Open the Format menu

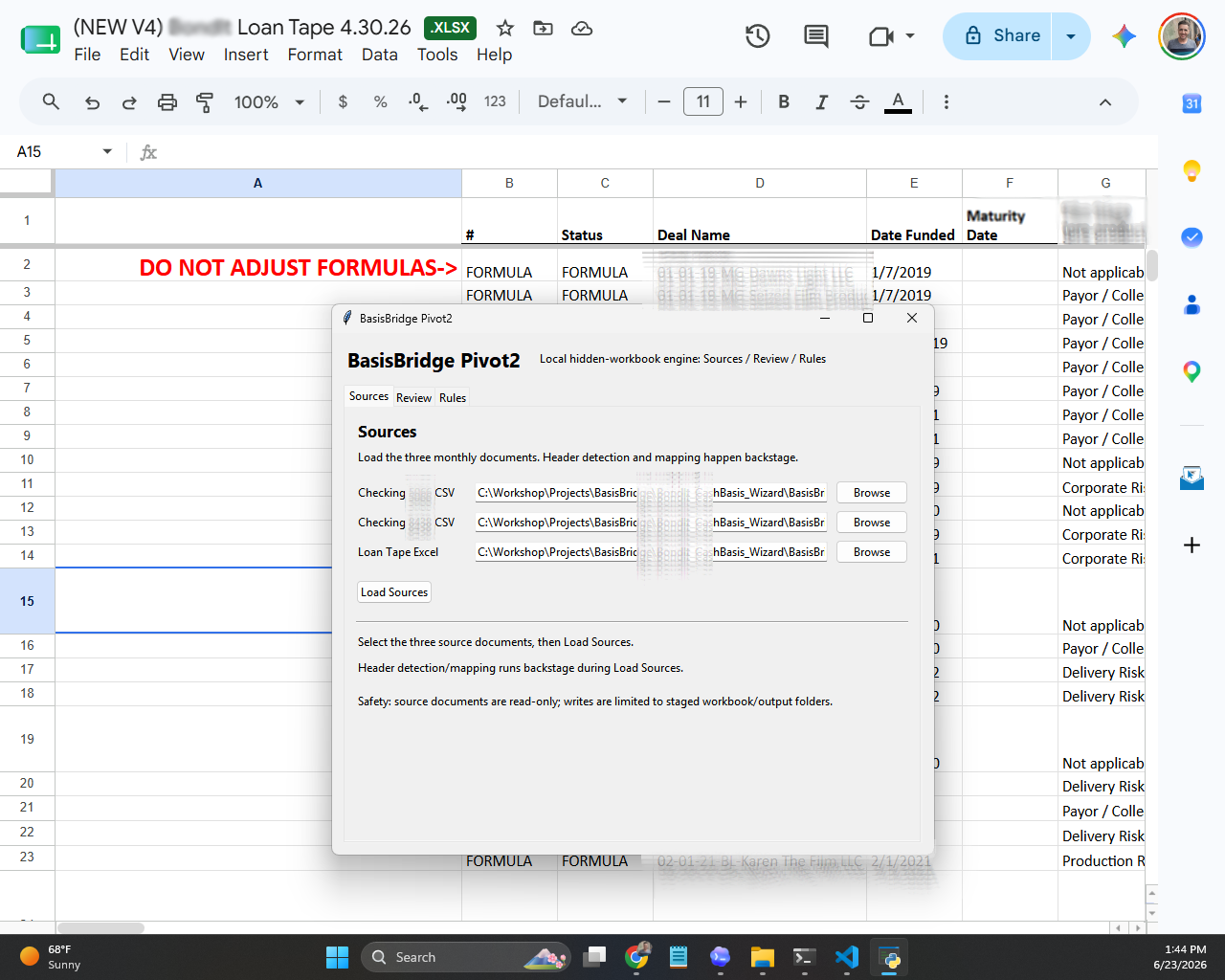coord(315,55)
